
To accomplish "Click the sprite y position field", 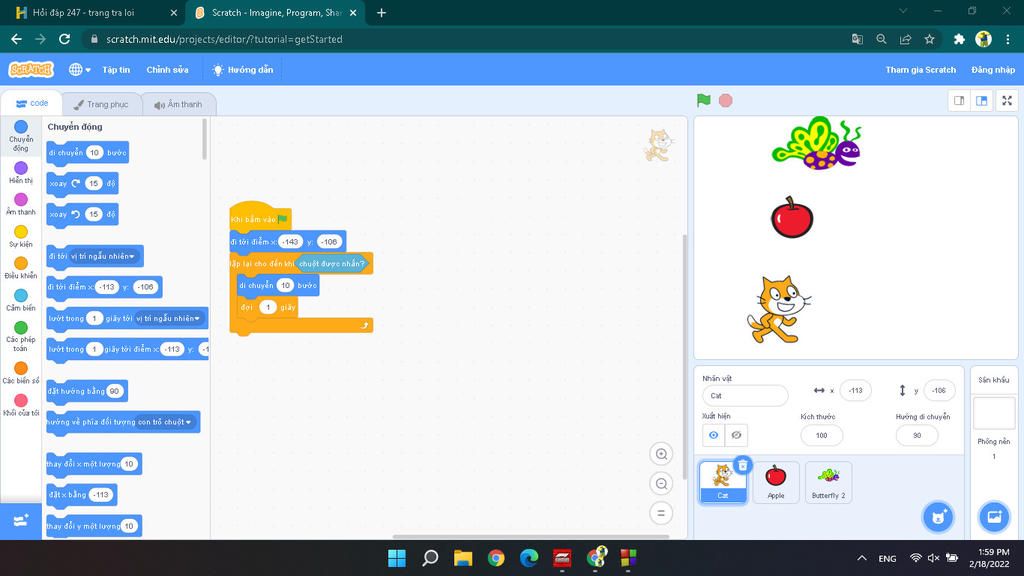I will tap(939, 391).
